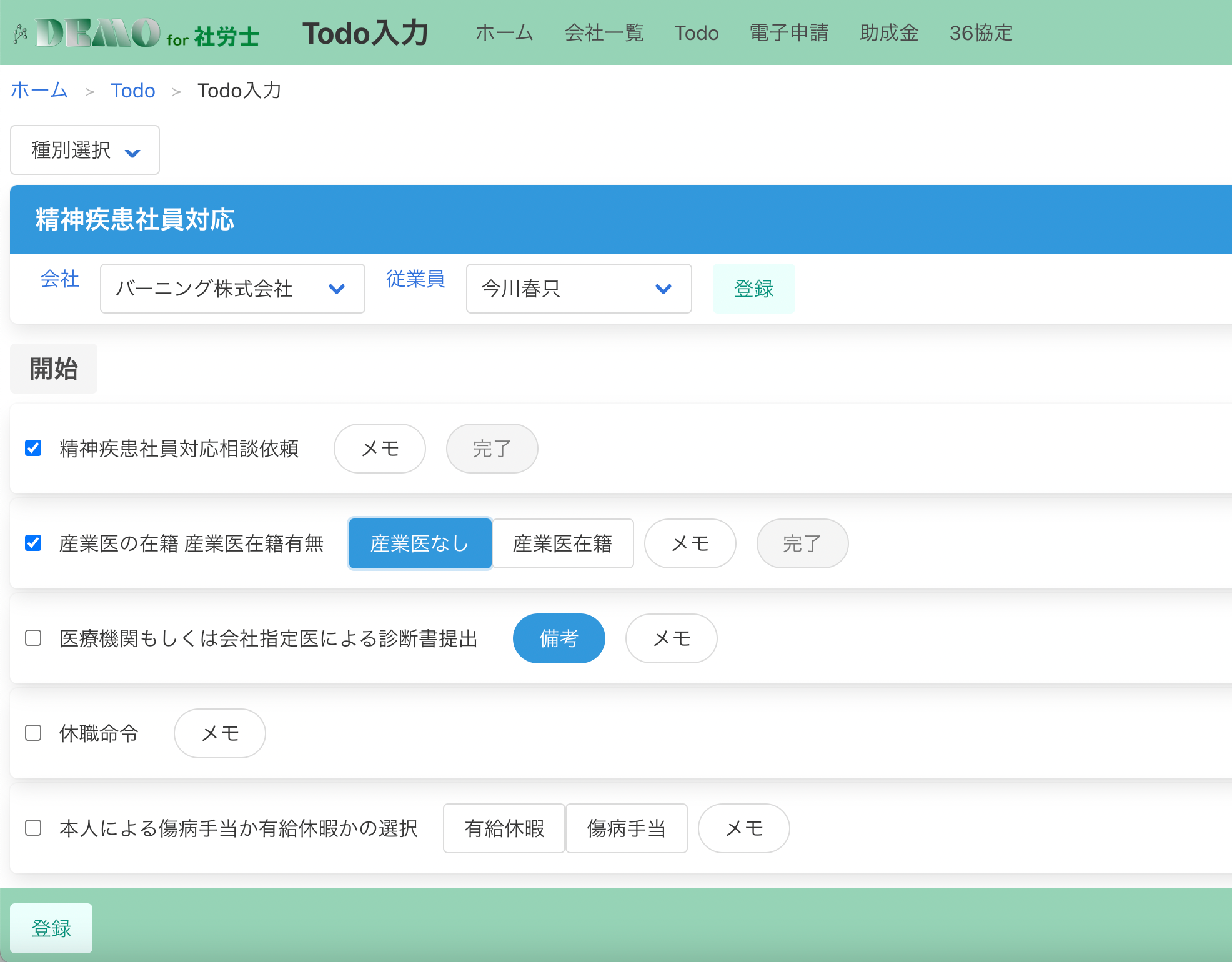1232x962 pixels.
Task: Click the blue 備考 button
Action: point(559,638)
